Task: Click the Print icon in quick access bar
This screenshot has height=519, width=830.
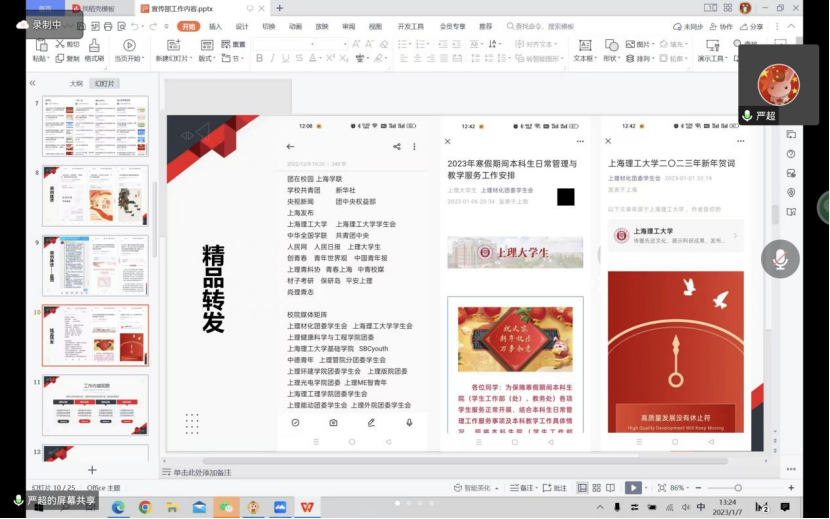Action: 108,26
